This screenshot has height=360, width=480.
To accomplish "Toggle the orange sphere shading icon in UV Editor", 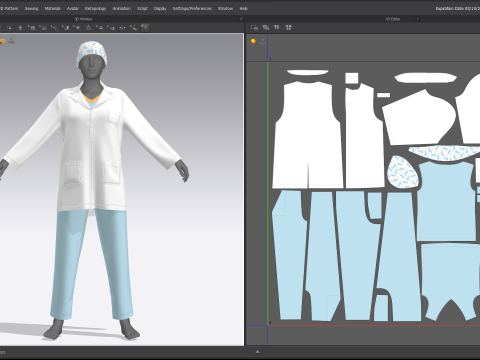I will [x=253, y=41].
